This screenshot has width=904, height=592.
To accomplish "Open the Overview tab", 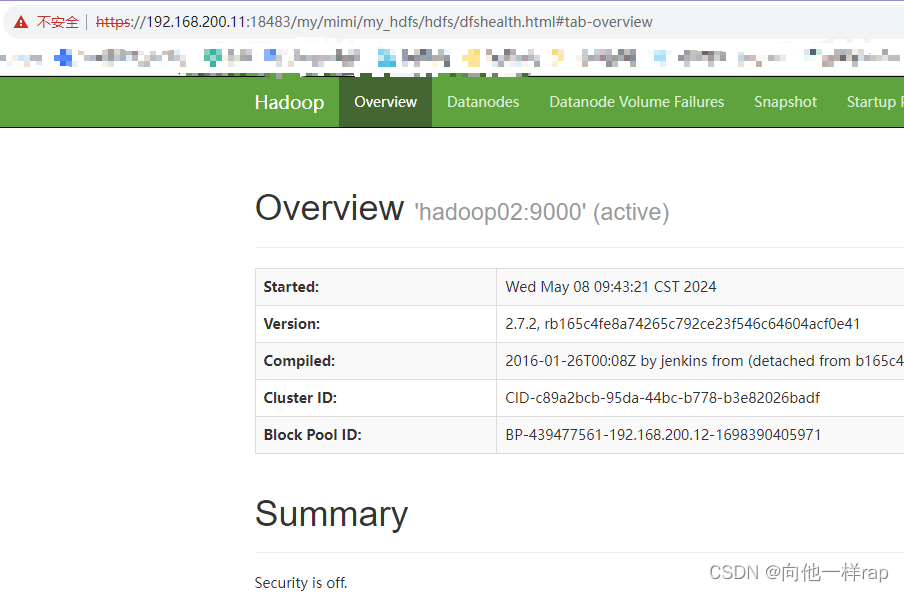I will [385, 102].
